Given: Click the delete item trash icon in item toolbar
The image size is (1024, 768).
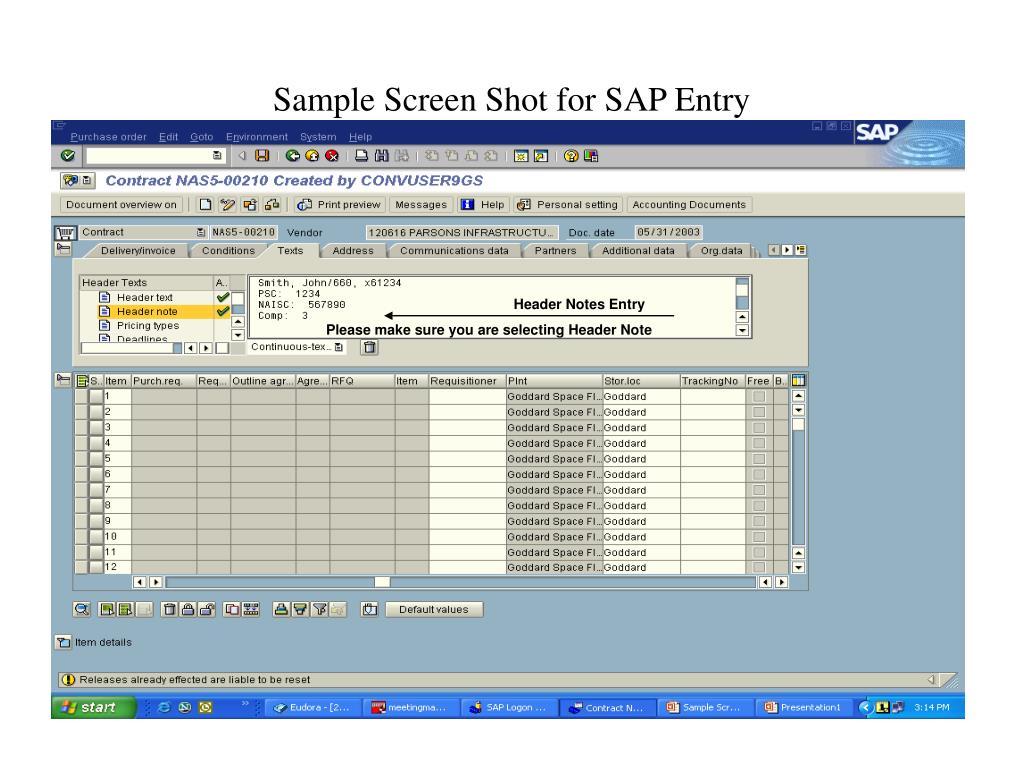Looking at the screenshot, I should click(169, 609).
